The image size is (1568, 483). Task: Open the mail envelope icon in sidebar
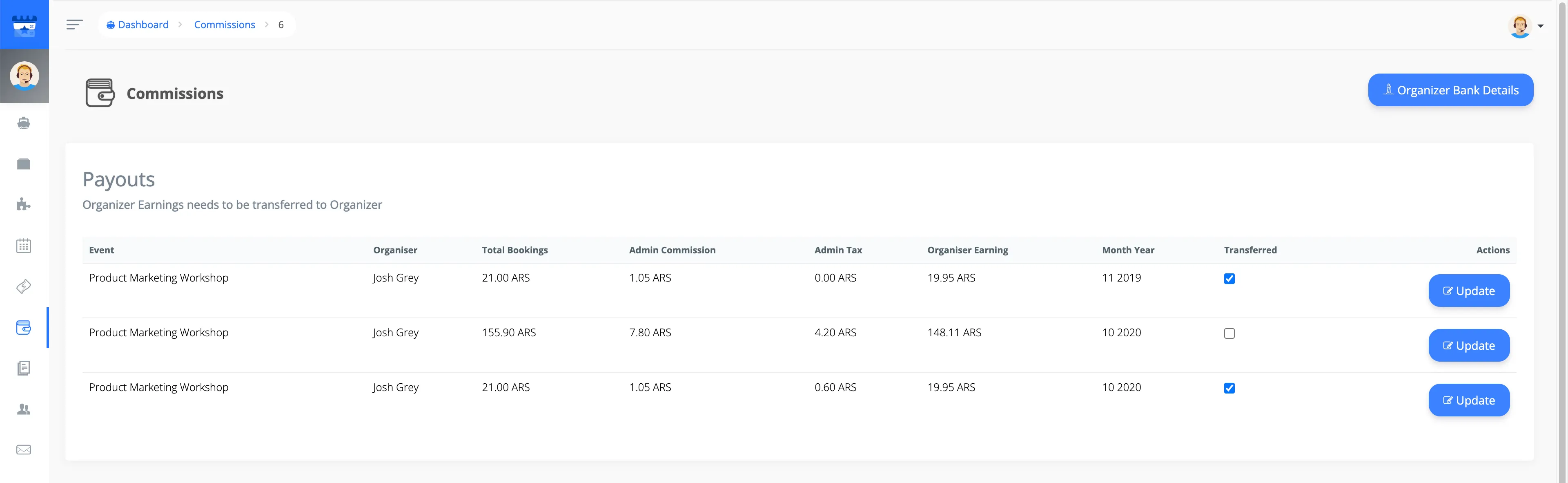pos(24,449)
